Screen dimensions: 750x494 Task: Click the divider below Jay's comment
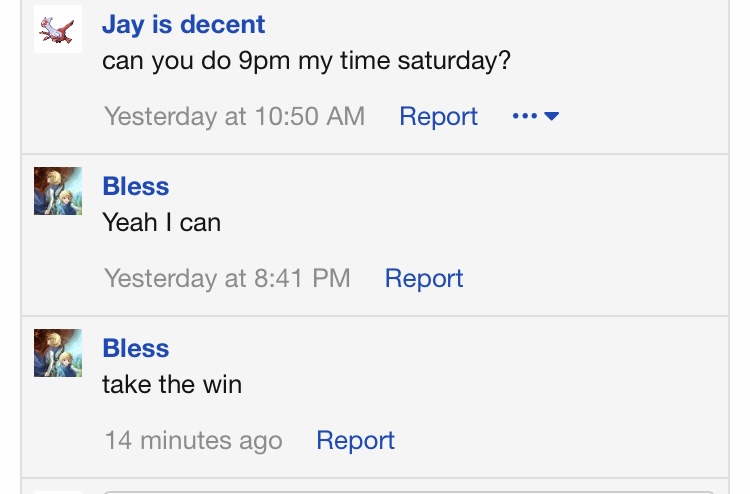tap(375, 154)
